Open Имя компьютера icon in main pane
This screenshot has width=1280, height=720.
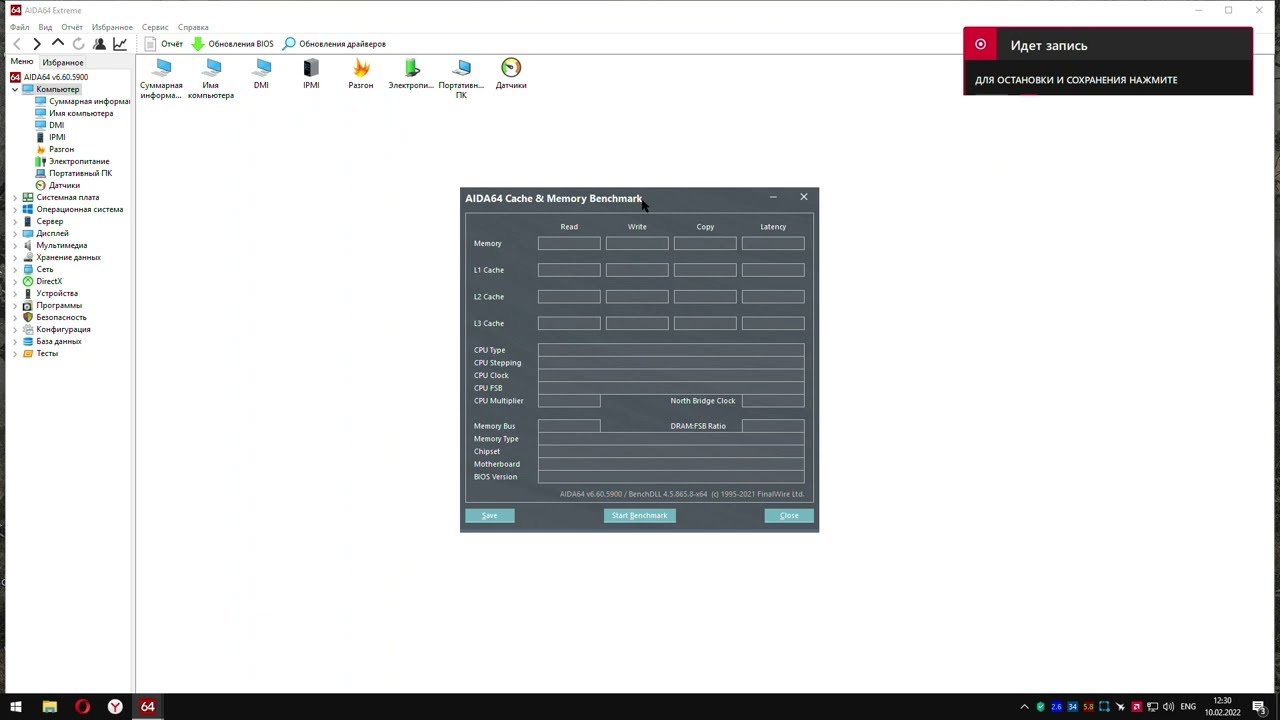211,79
